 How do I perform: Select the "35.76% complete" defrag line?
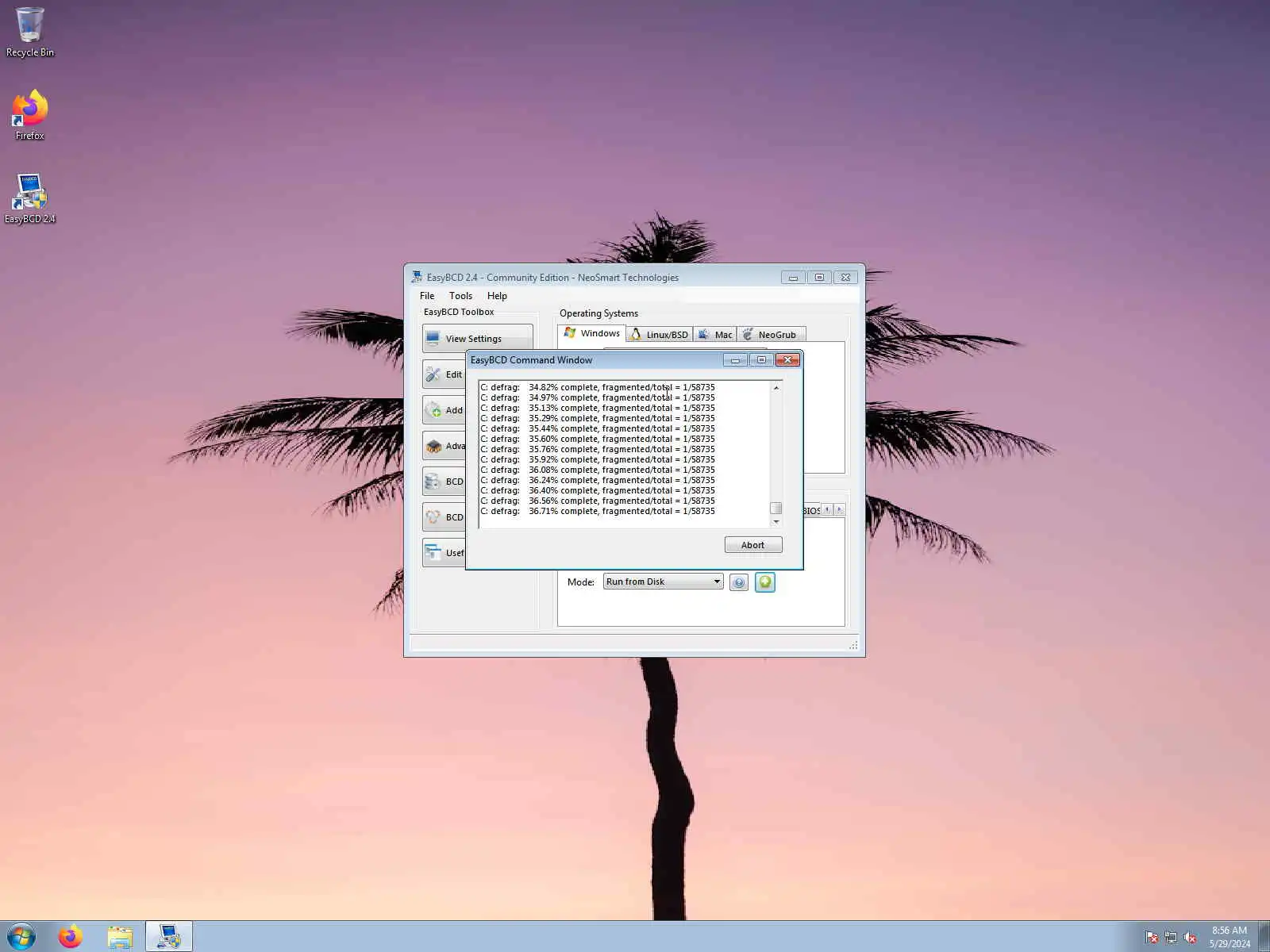[598, 450]
